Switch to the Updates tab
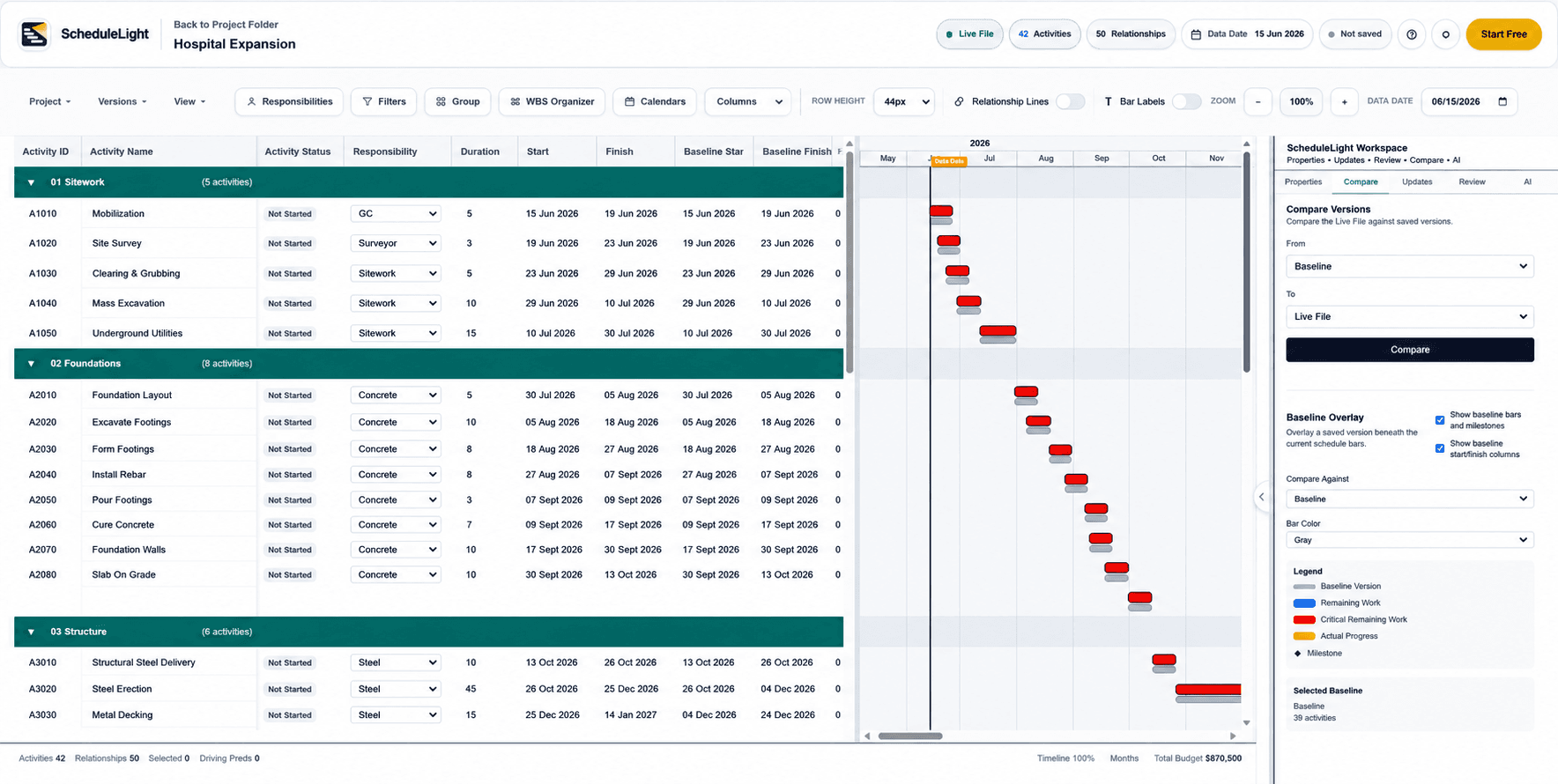This screenshot has height=784, width=1558. coord(1417,181)
